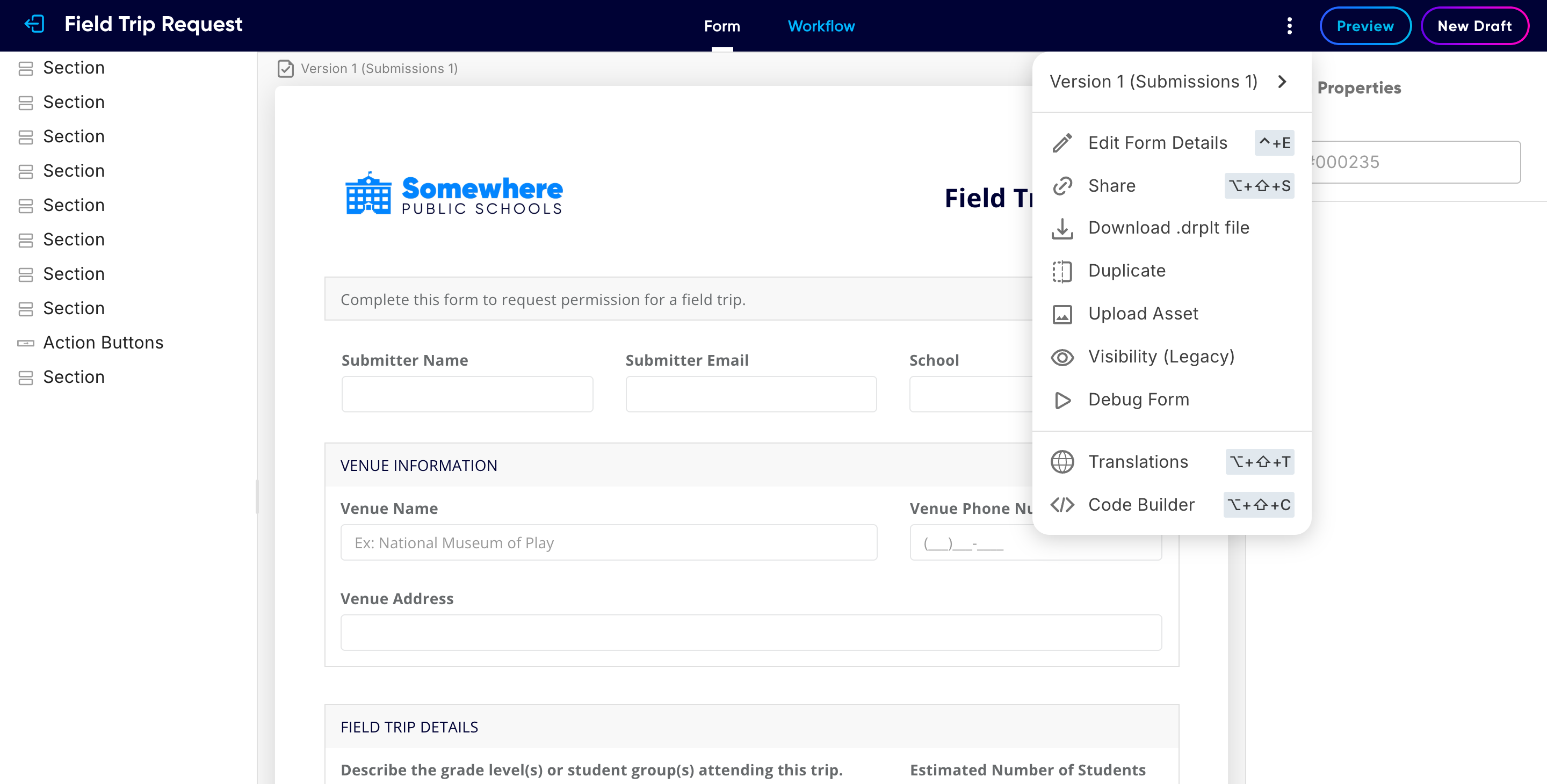Switch to the Workflow tab
The height and width of the screenshot is (784, 1547).
coord(821,26)
